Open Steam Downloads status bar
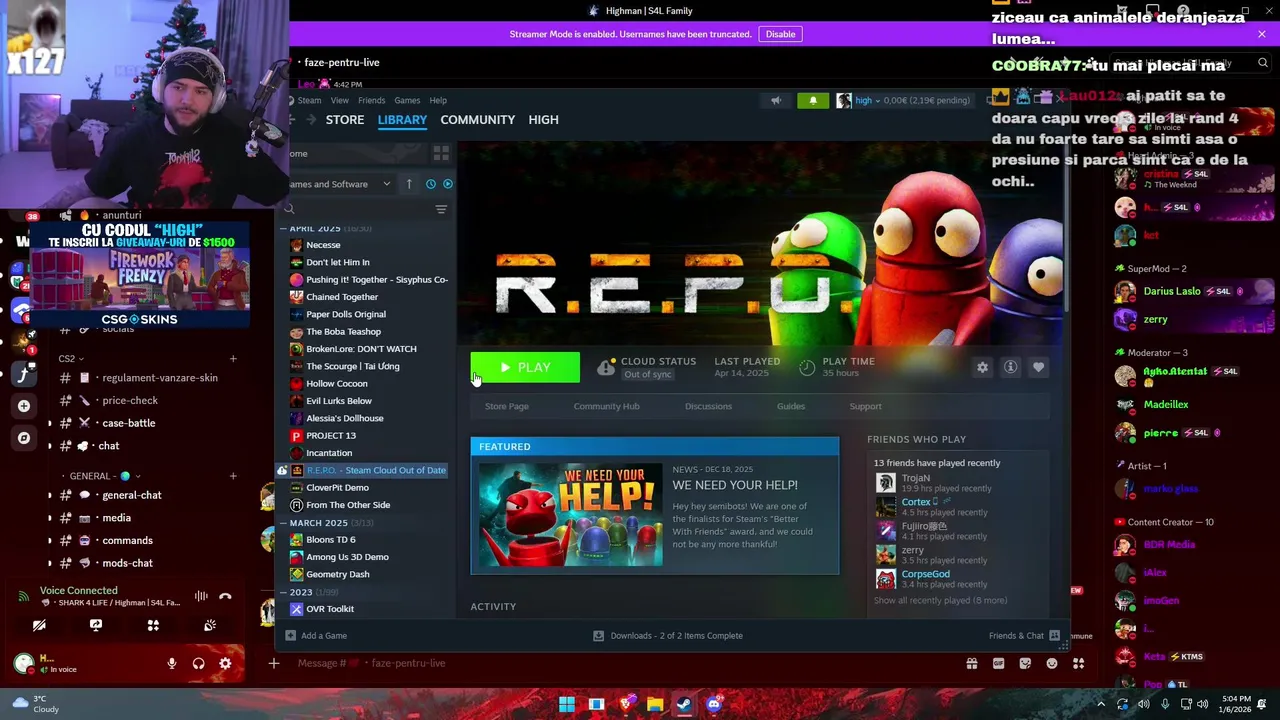The height and width of the screenshot is (720, 1280). [x=668, y=636]
